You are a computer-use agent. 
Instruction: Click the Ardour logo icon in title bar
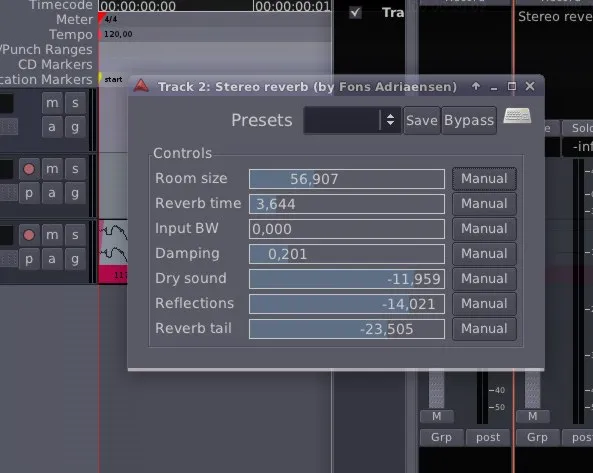(x=141, y=86)
